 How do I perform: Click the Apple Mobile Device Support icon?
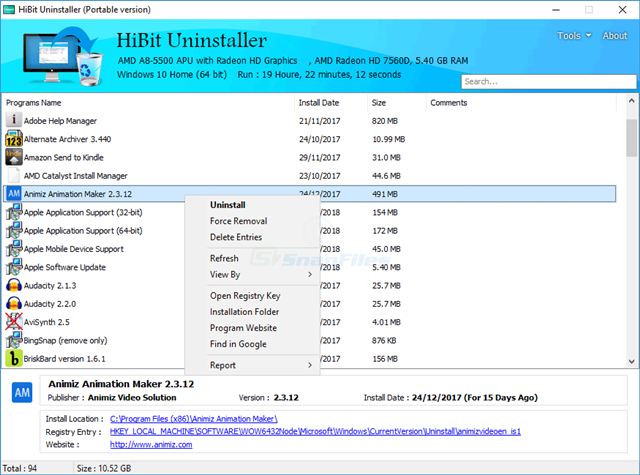pos(13,249)
